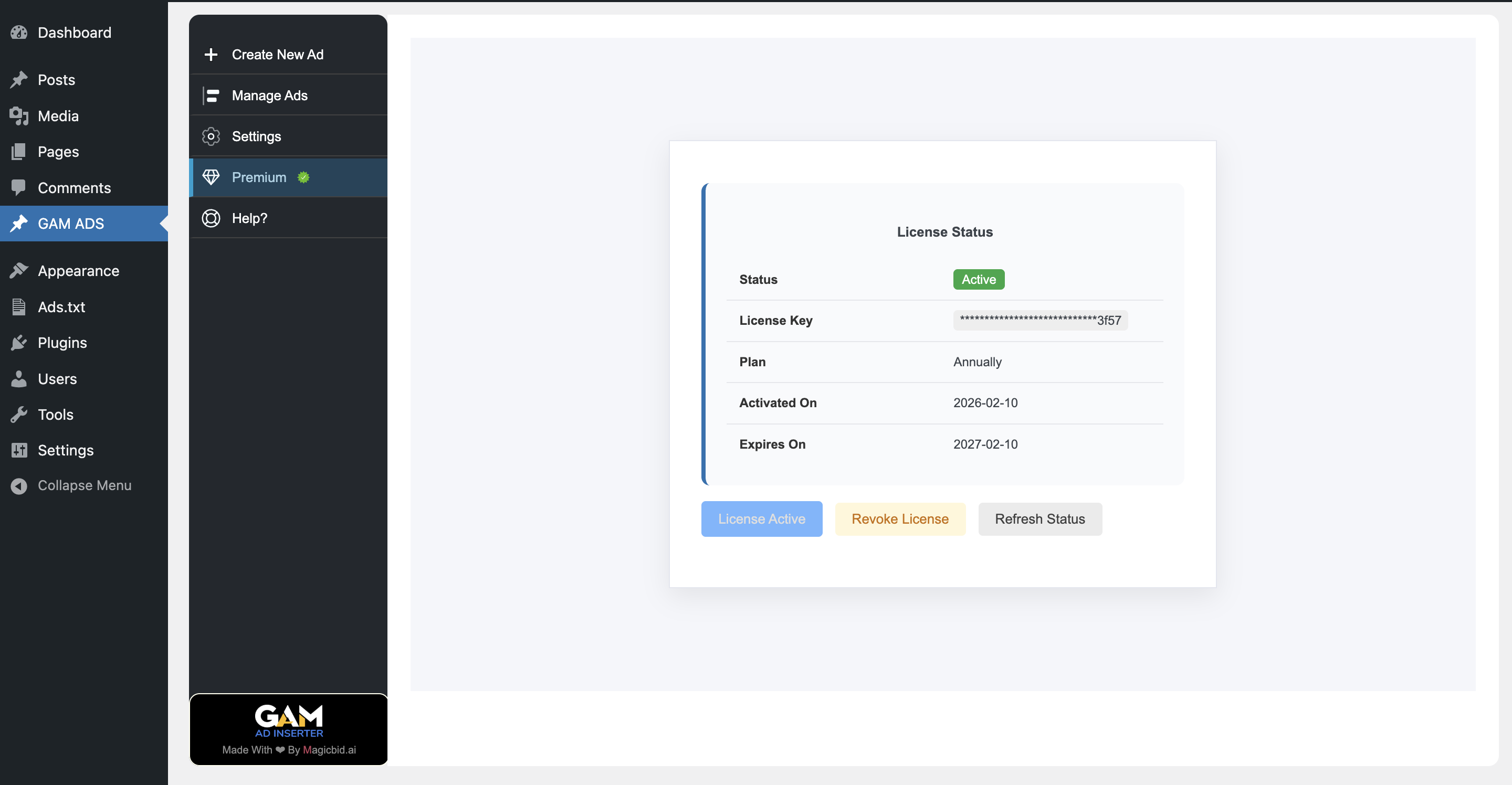Open the Appearance menu
Screen dimensions: 1512x785
click(78, 271)
